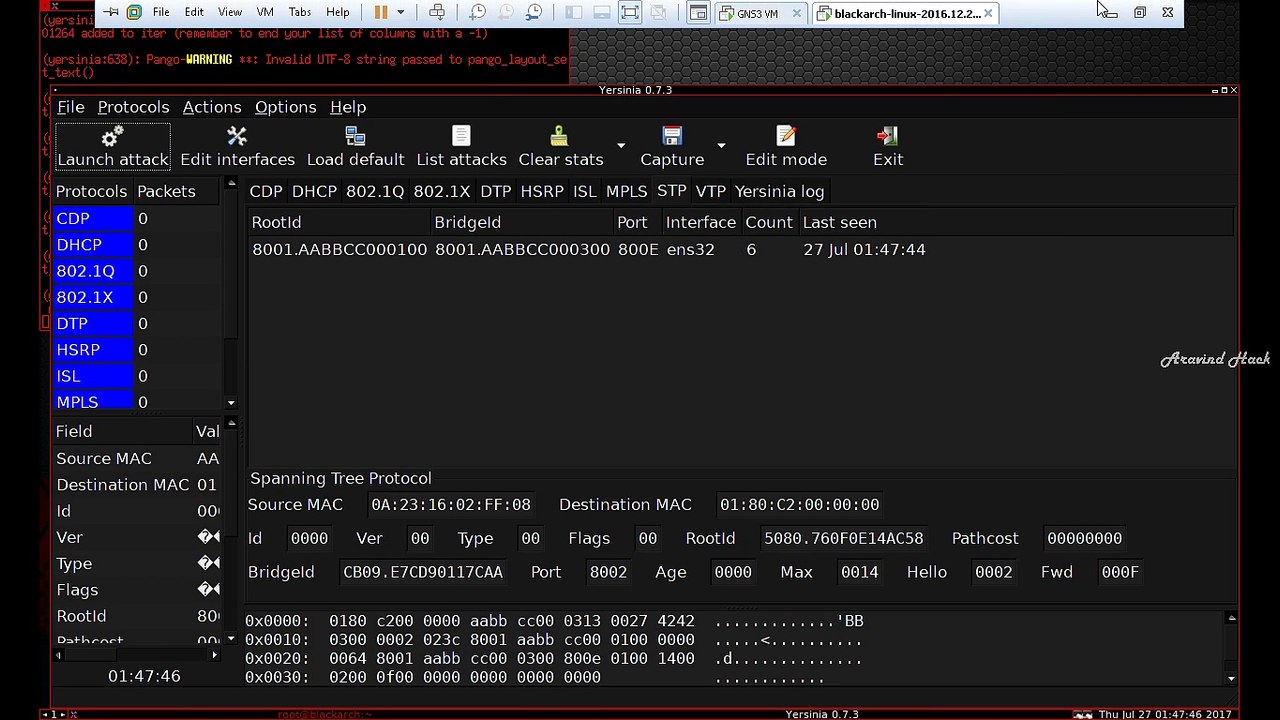This screenshot has height=720, width=1280.
Task: Switch to the HSRP tab
Action: point(542,191)
